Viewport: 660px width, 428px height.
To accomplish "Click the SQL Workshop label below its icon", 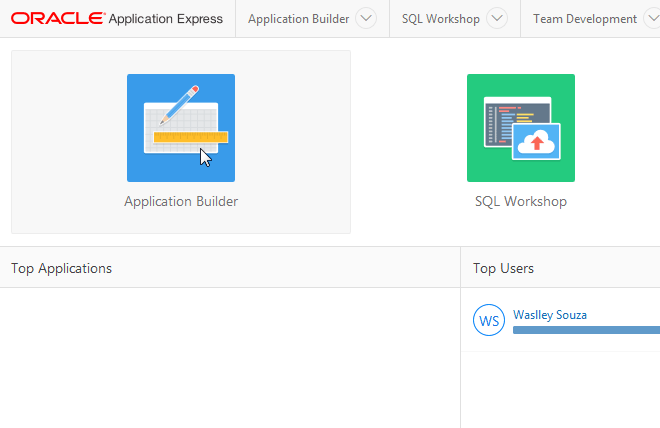I will [520, 201].
